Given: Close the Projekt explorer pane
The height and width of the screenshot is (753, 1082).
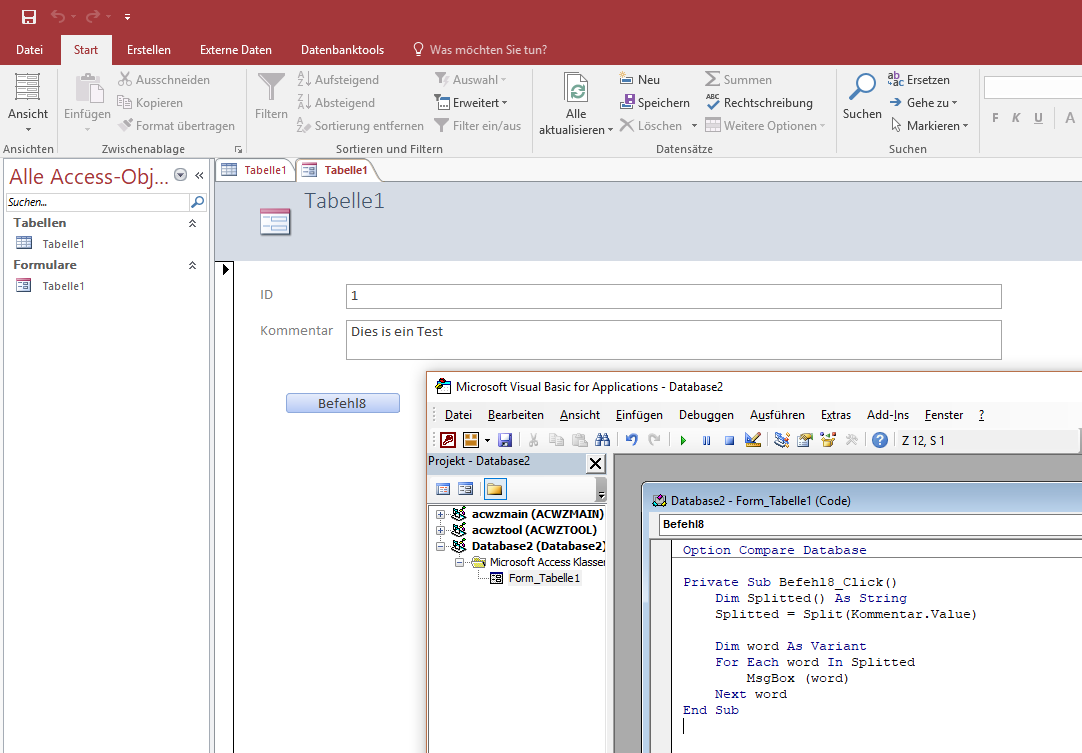Looking at the screenshot, I should point(596,463).
